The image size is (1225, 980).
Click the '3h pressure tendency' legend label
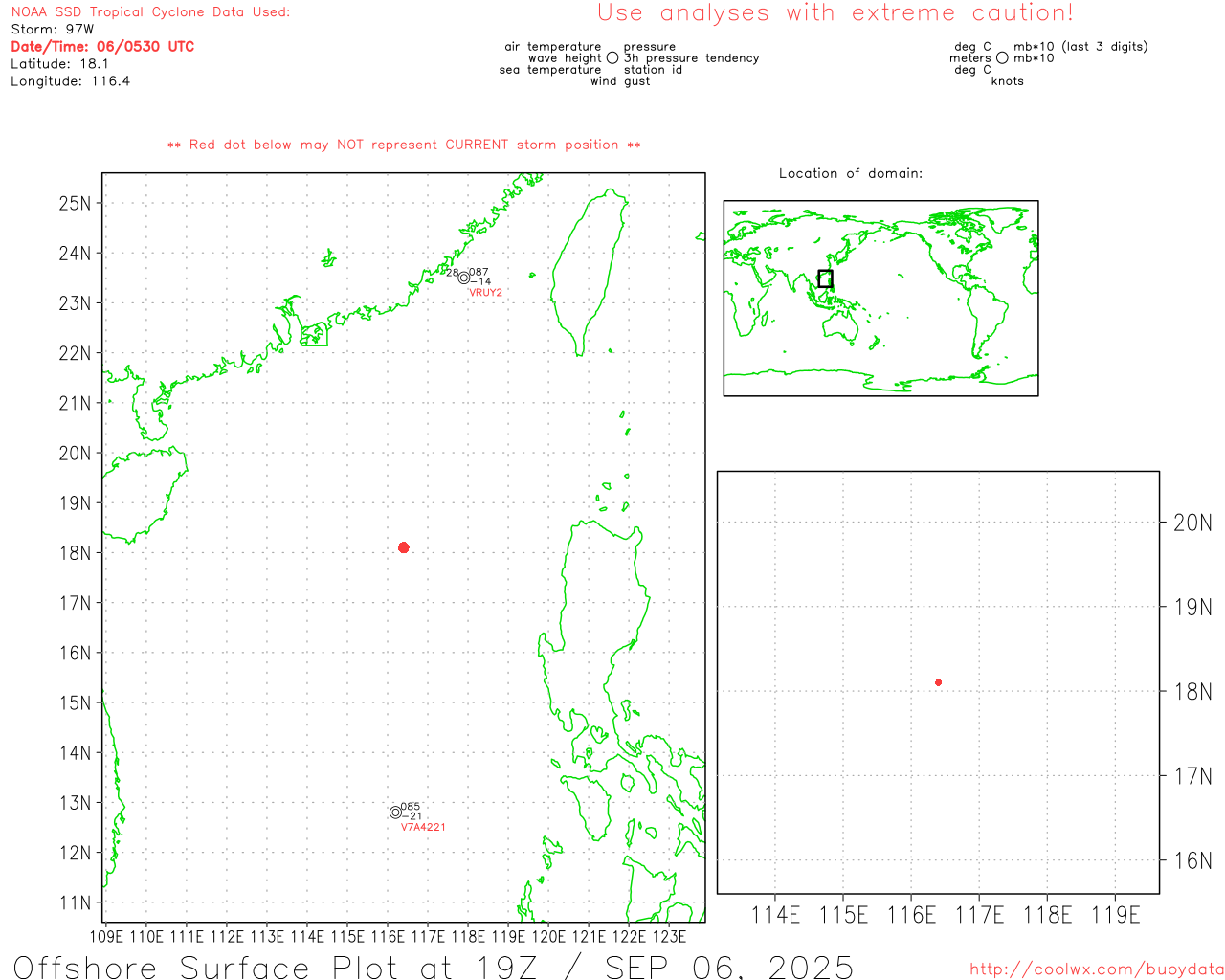pyautogui.click(x=691, y=58)
